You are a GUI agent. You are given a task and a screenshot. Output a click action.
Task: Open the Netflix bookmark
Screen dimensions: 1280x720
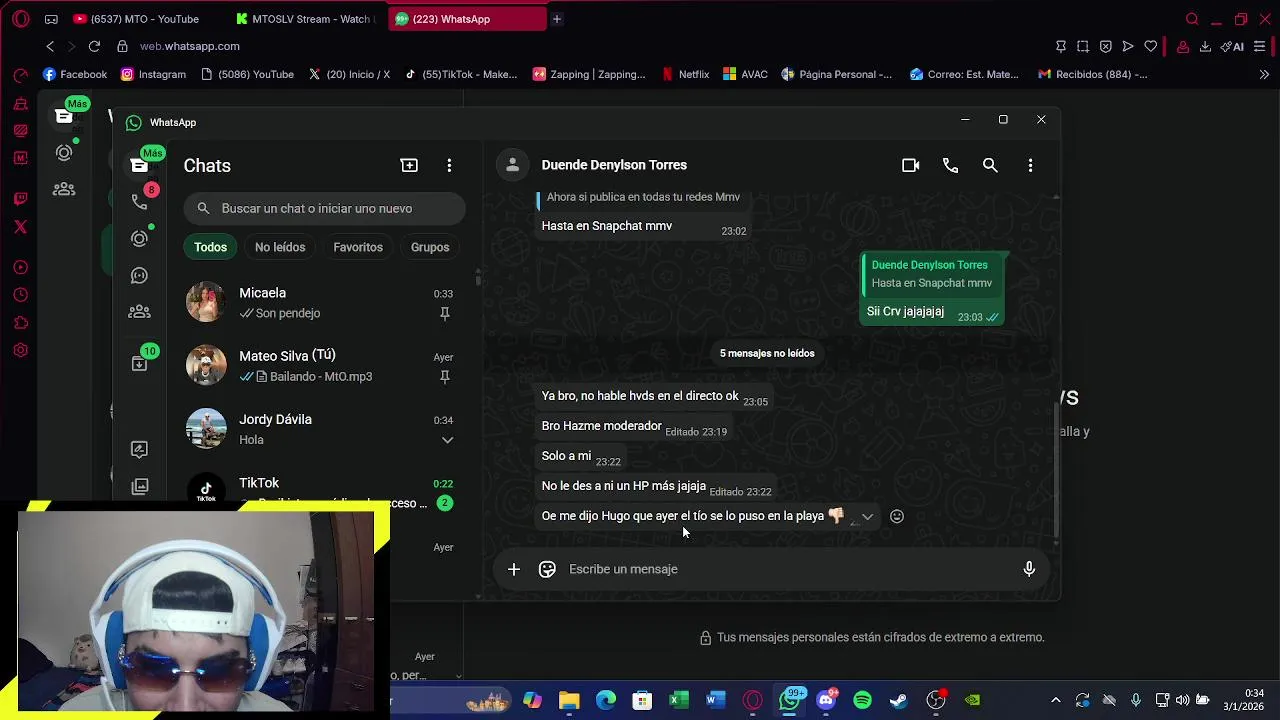coord(685,74)
